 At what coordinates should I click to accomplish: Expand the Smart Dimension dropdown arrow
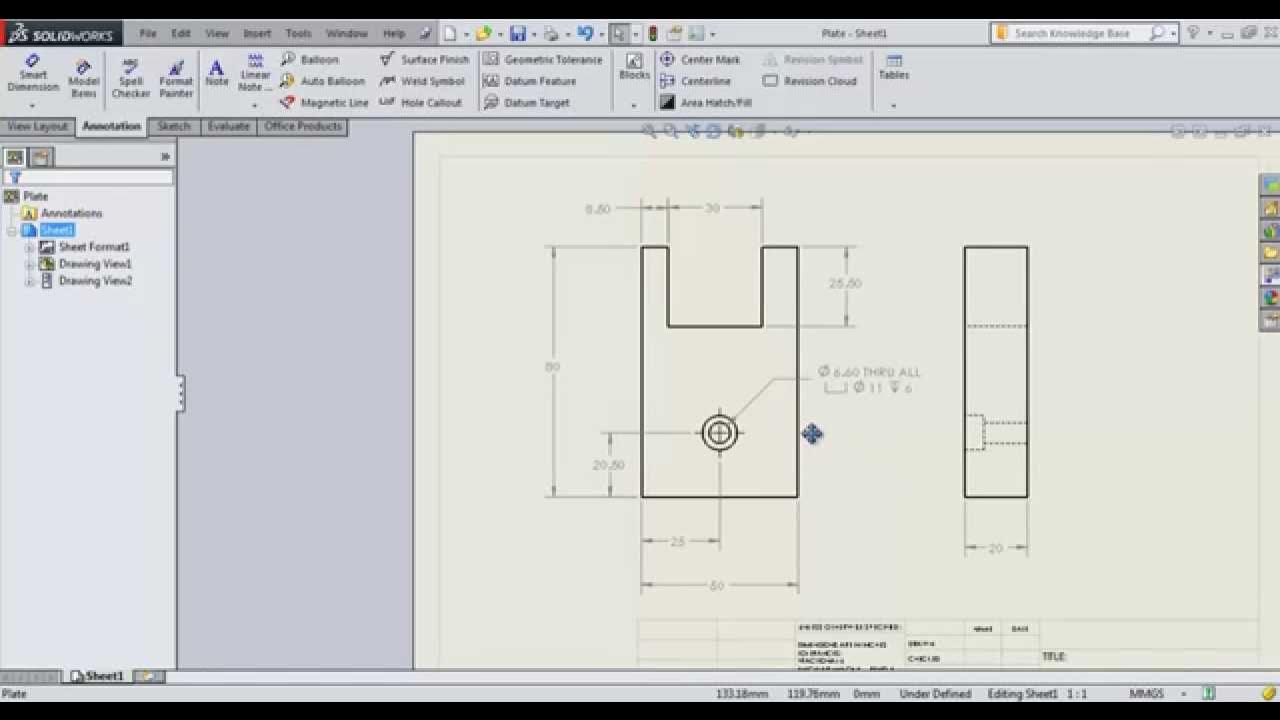coord(32,105)
